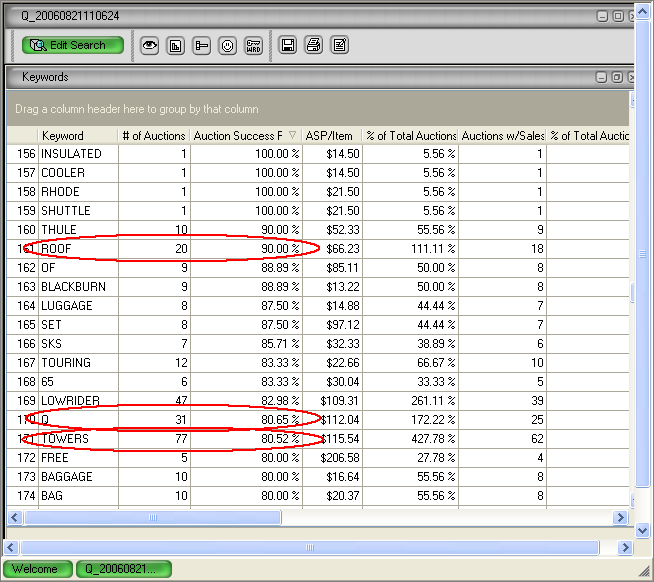Click the Edit Search button

[x=72, y=45]
